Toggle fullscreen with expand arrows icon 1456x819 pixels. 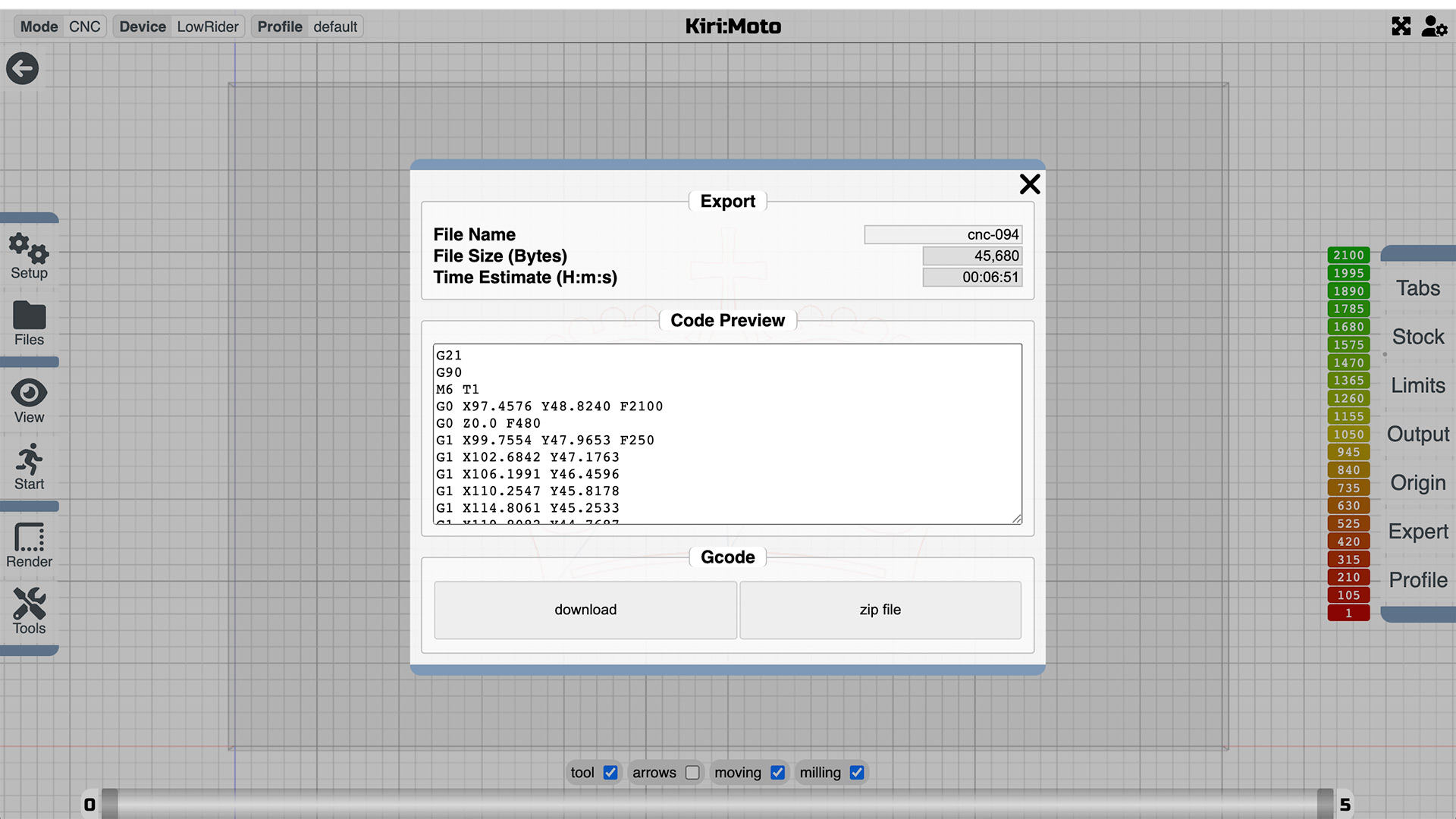point(1401,27)
